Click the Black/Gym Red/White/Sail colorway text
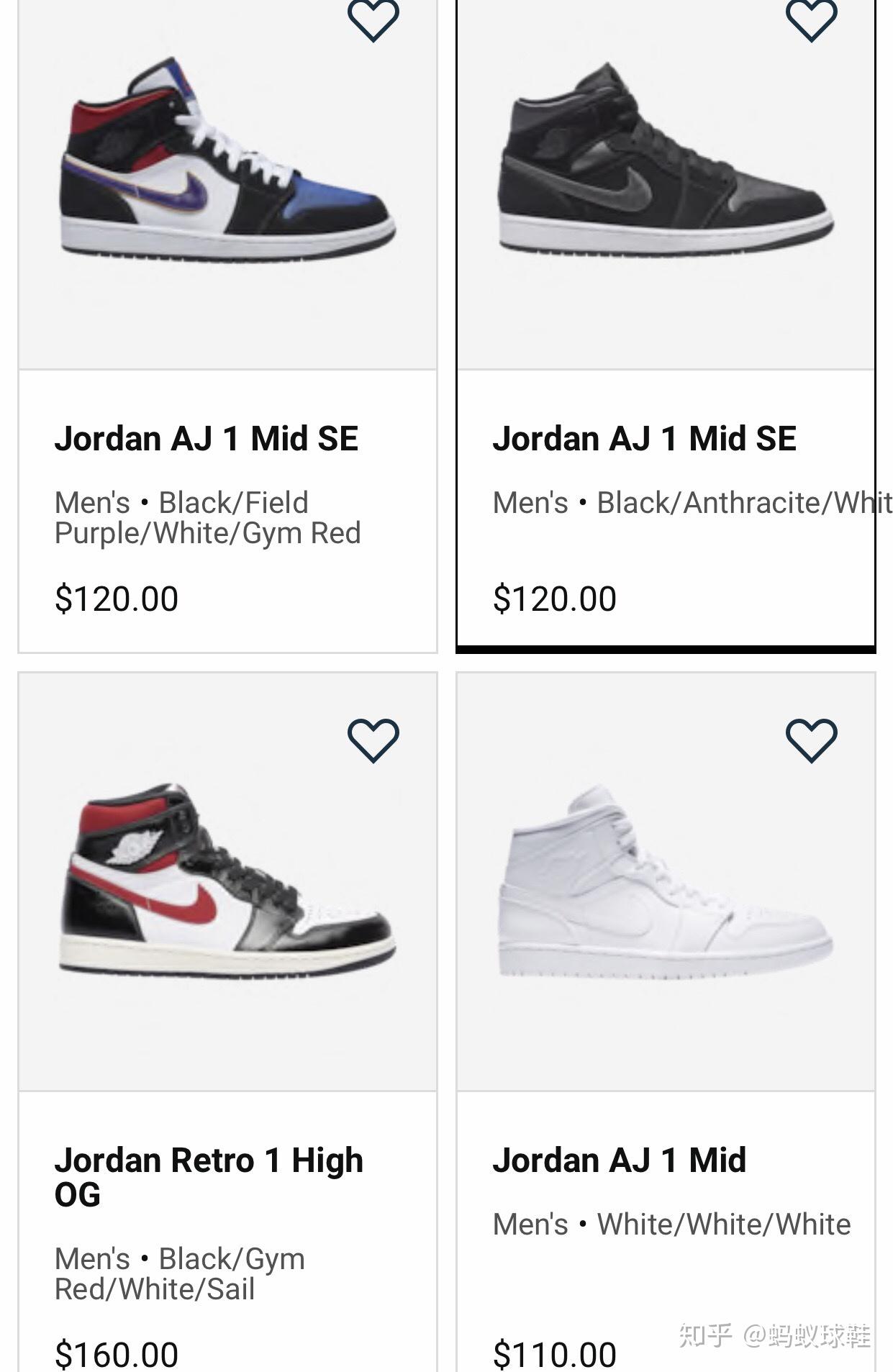This screenshot has height=1372, width=893. pyautogui.click(x=180, y=1273)
